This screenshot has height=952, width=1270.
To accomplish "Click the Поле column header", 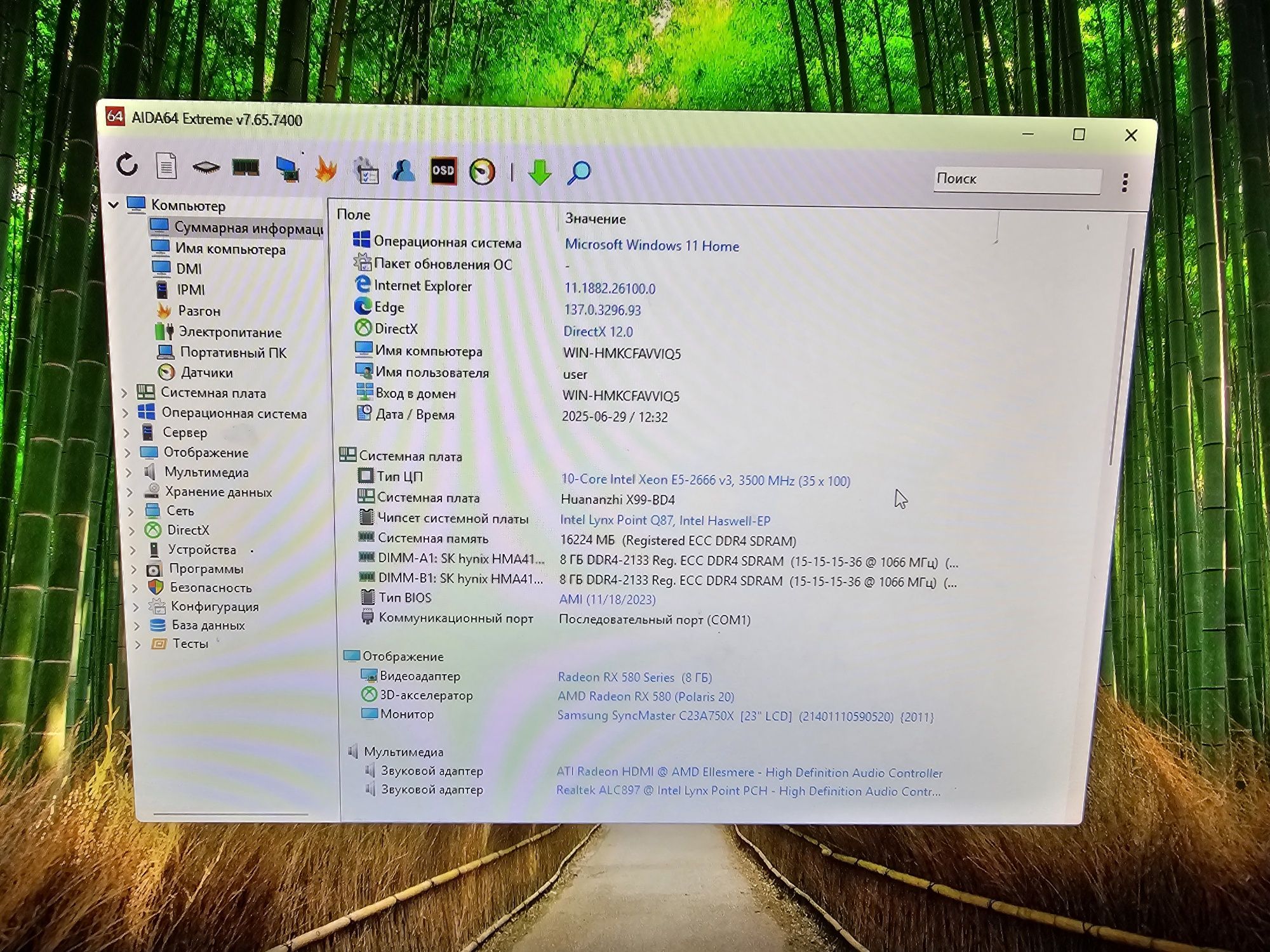I will tap(353, 215).
